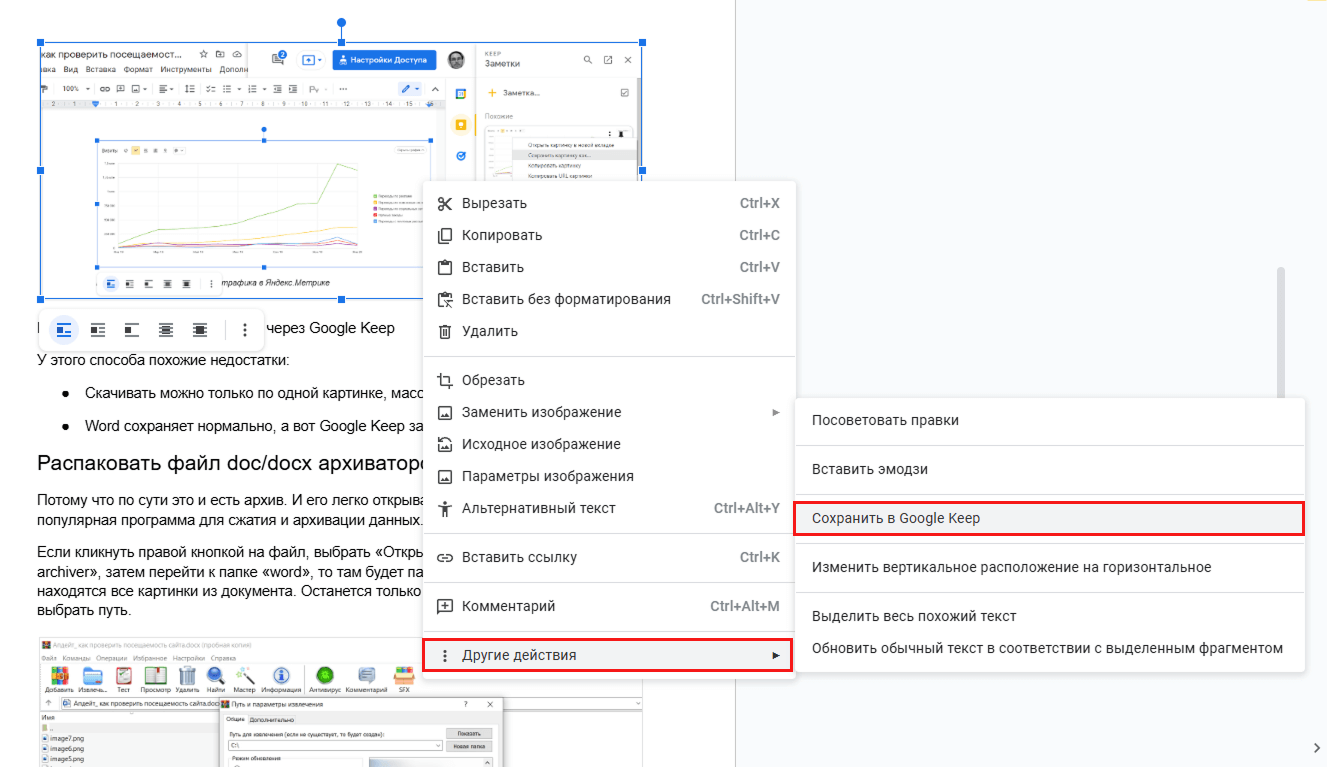Click the line "У этого способа похожие недостатки:"

[162, 360]
